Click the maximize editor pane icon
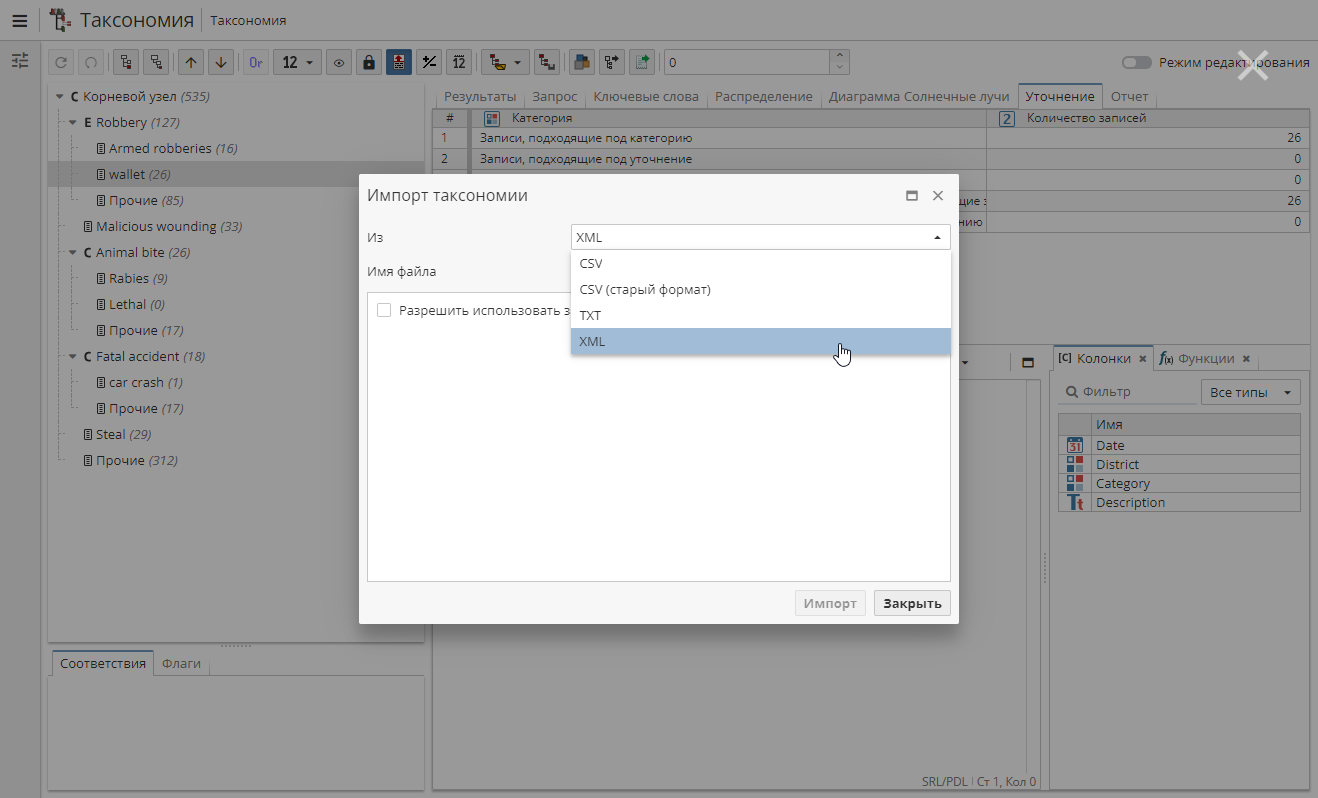Screen dimensions: 1318x798 point(1027,362)
